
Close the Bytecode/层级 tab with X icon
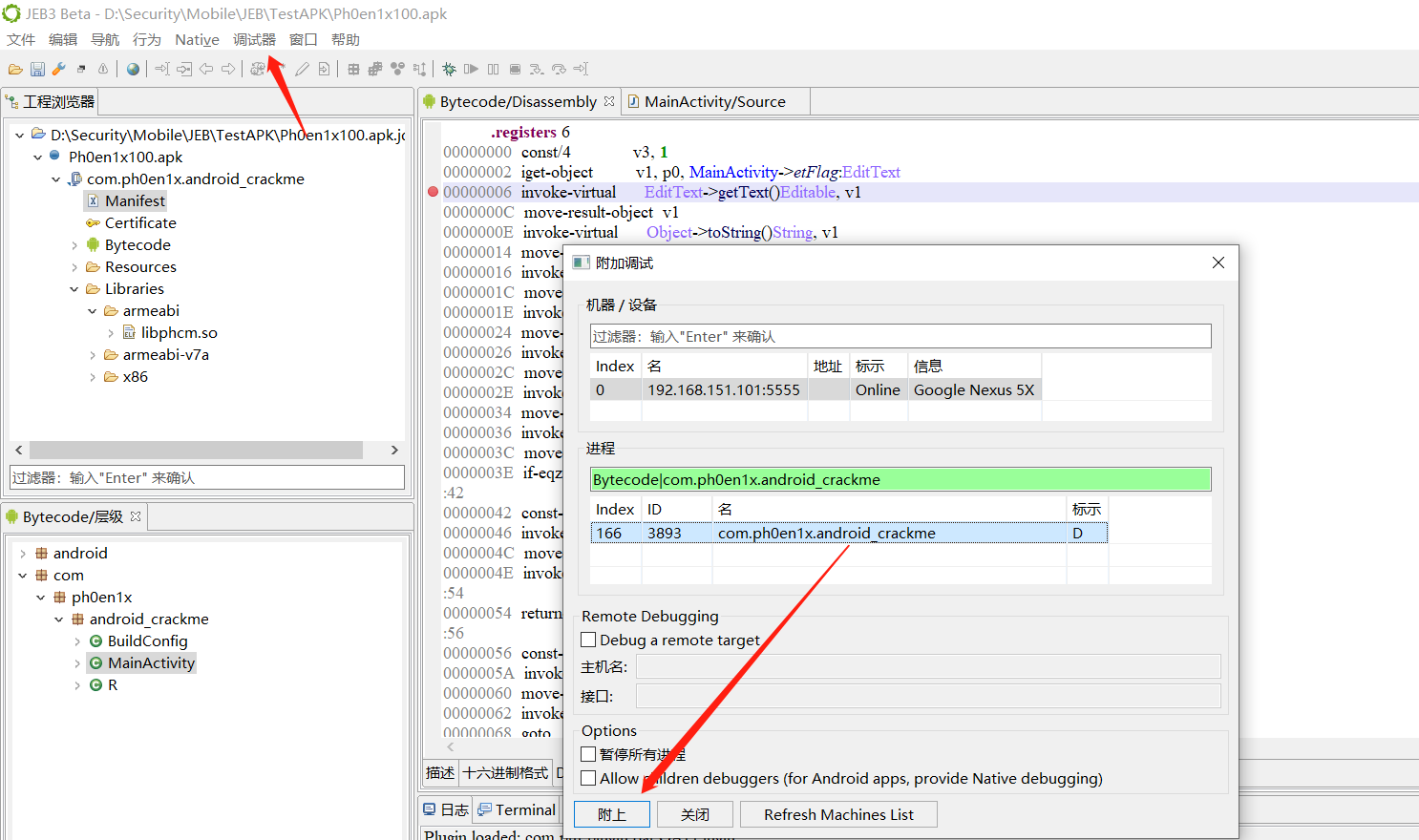point(136,516)
